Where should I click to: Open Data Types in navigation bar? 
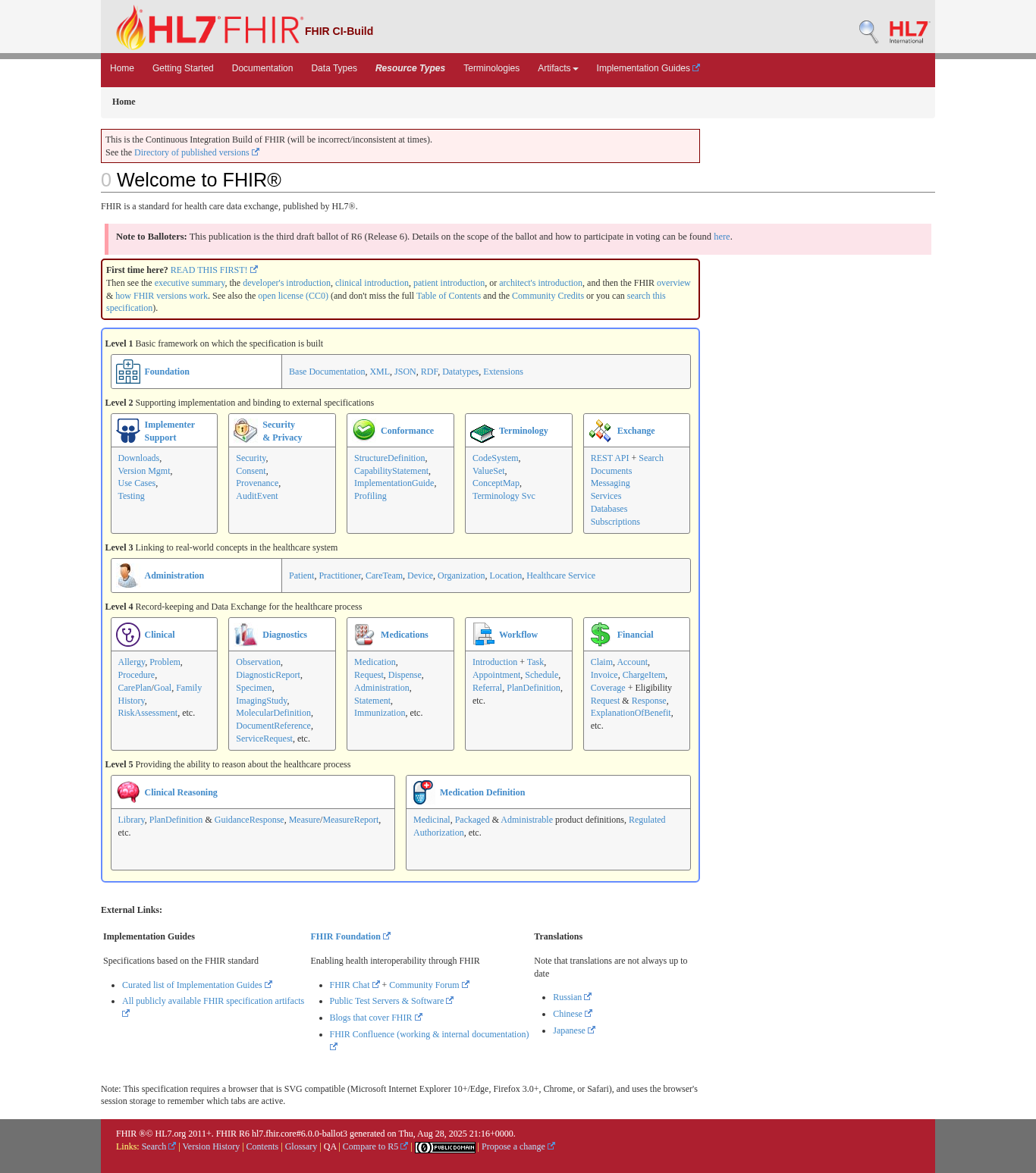click(334, 68)
